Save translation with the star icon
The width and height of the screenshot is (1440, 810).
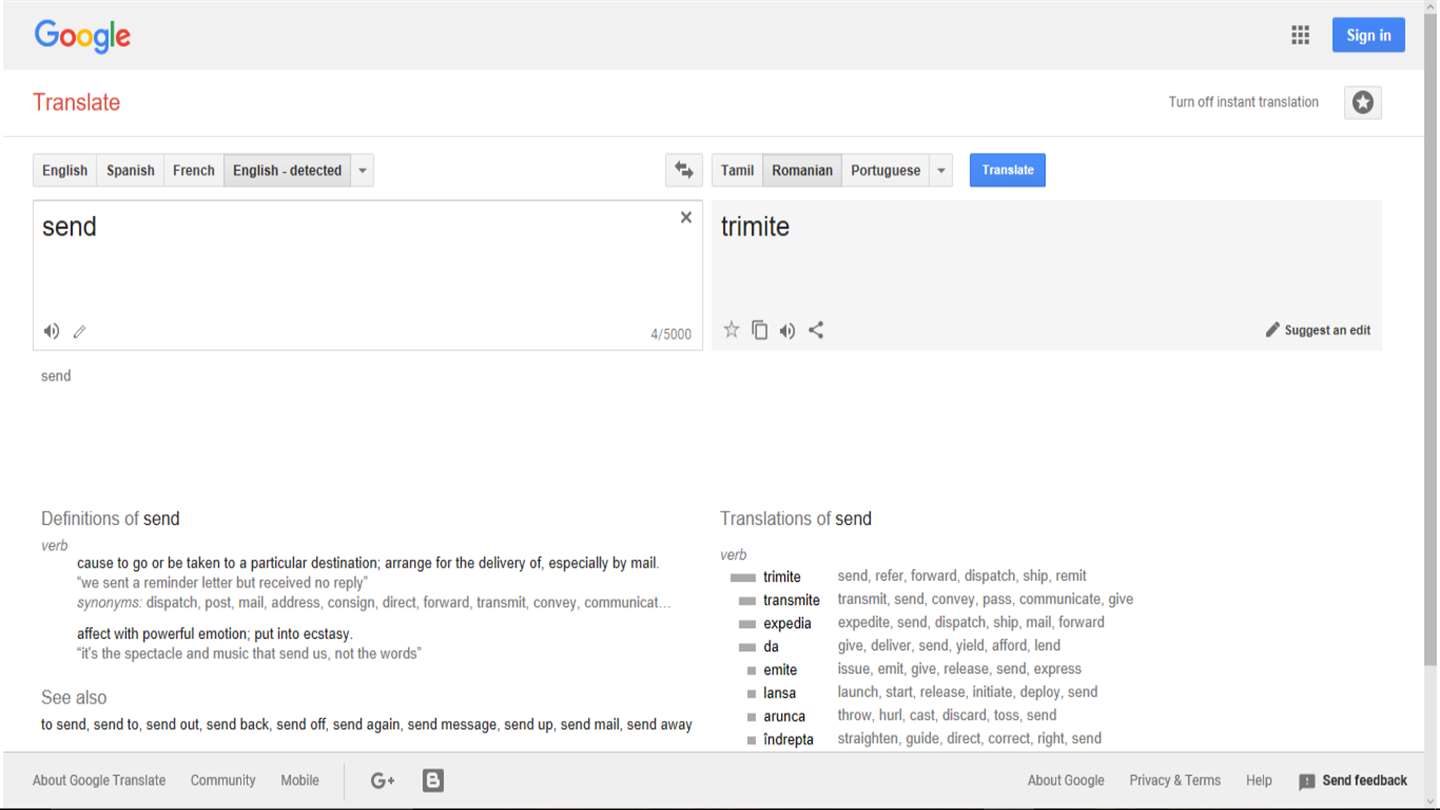pyautogui.click(x=731, y=330)
